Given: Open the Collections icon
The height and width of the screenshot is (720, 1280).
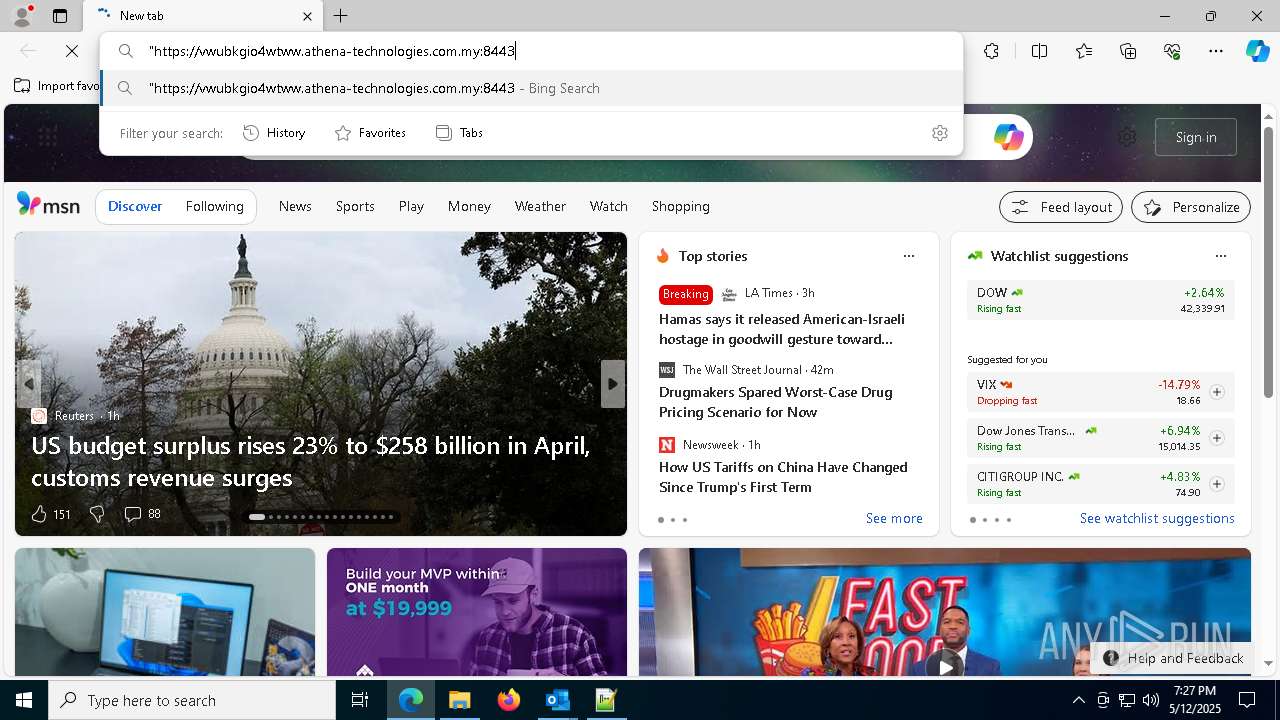Looking at the screenshot, I should coord(1128,51).
